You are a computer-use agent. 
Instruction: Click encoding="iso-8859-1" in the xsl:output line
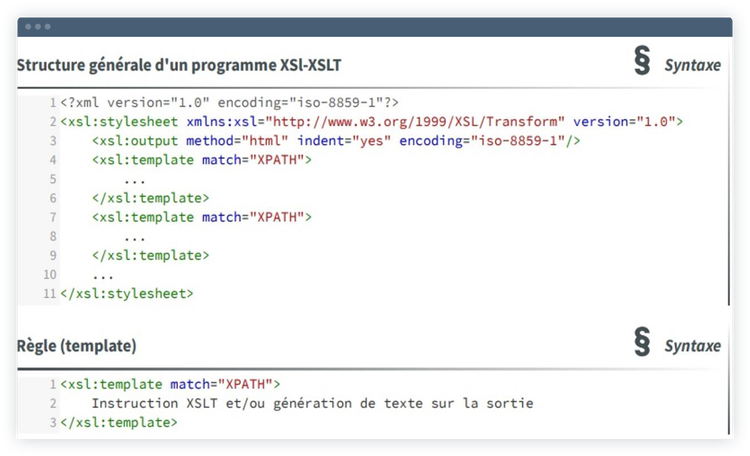pyautogui.click(x=482, y=141)
